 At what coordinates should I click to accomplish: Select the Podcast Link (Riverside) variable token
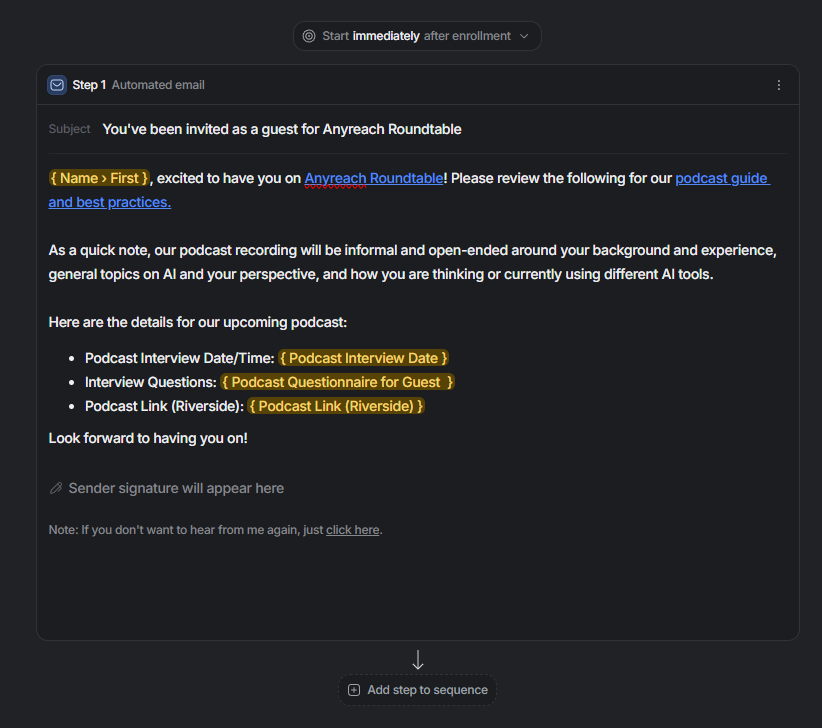click(336, 406)
